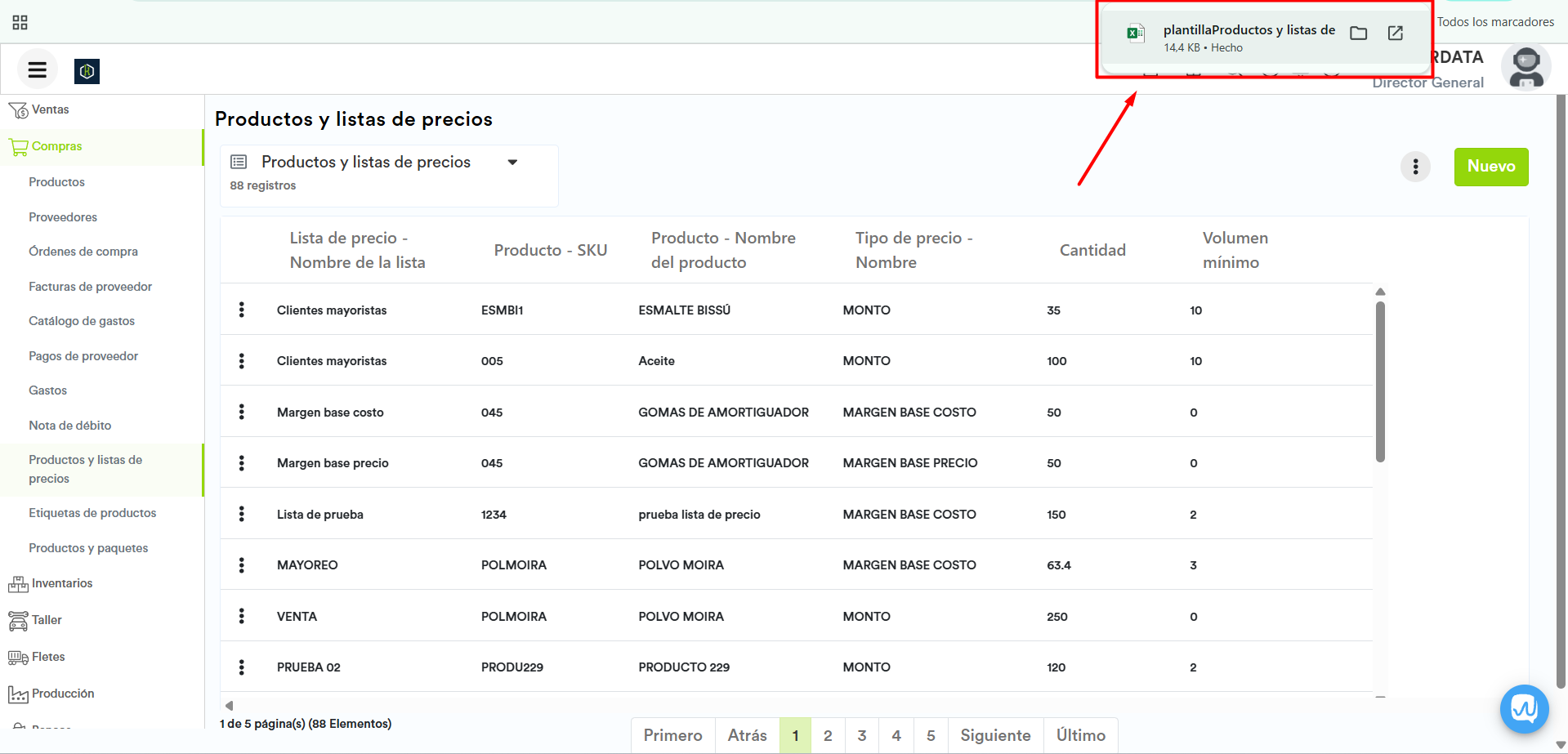This screenshot has width=1568, height=754.
Task: Open row actions for ESMALTE BISSÚ
Action: coord(241,310)
